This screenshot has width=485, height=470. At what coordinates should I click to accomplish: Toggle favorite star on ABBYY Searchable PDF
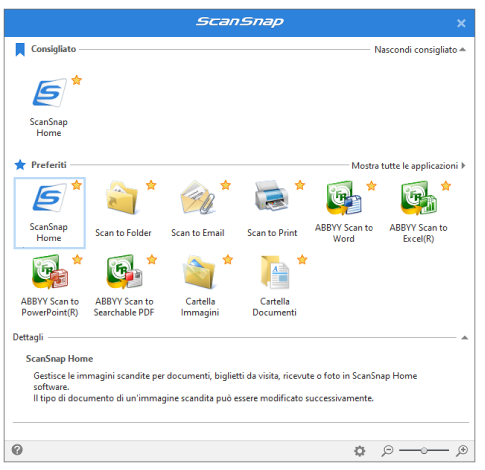click(152, 259)
